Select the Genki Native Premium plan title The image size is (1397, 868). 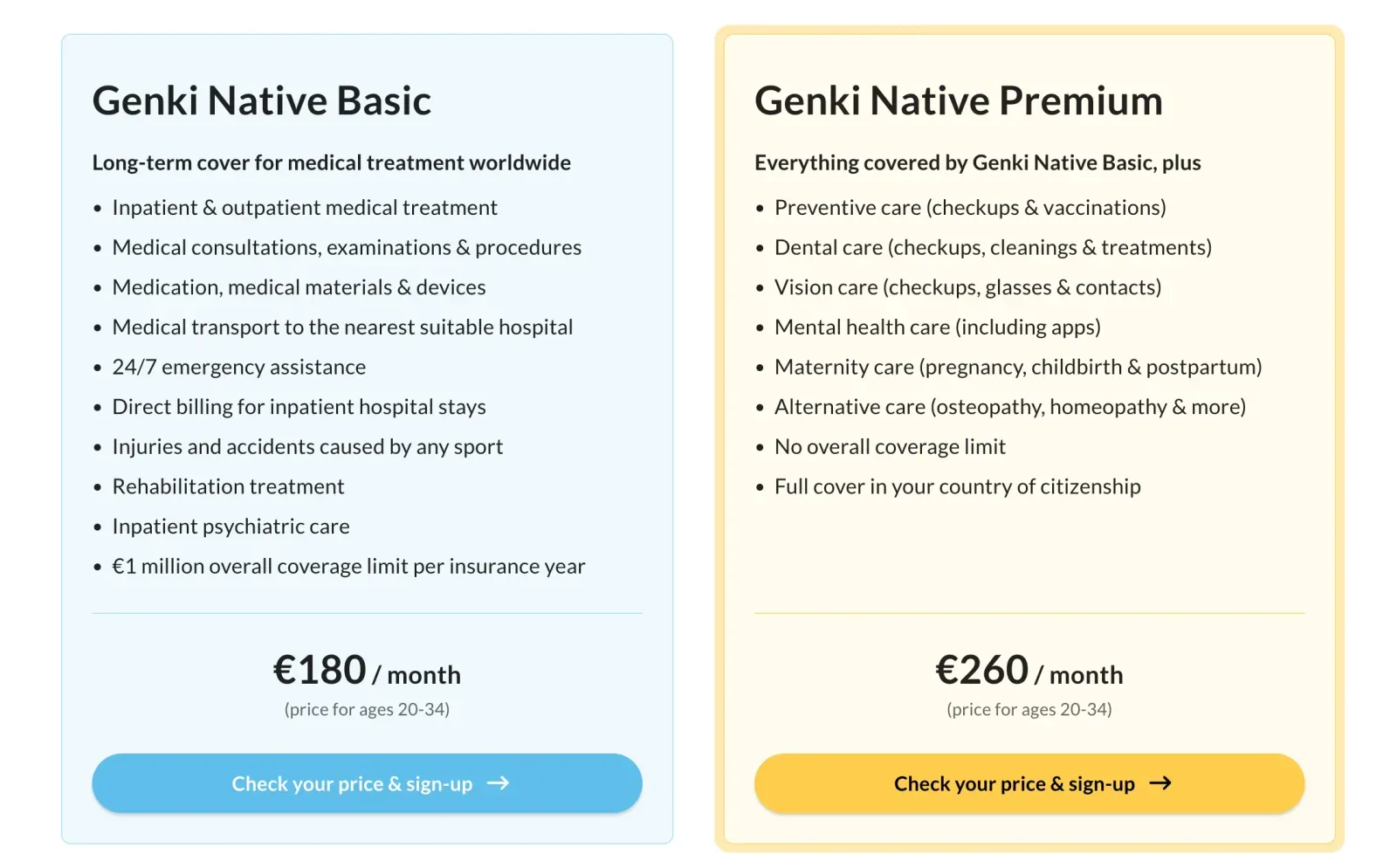959,100
